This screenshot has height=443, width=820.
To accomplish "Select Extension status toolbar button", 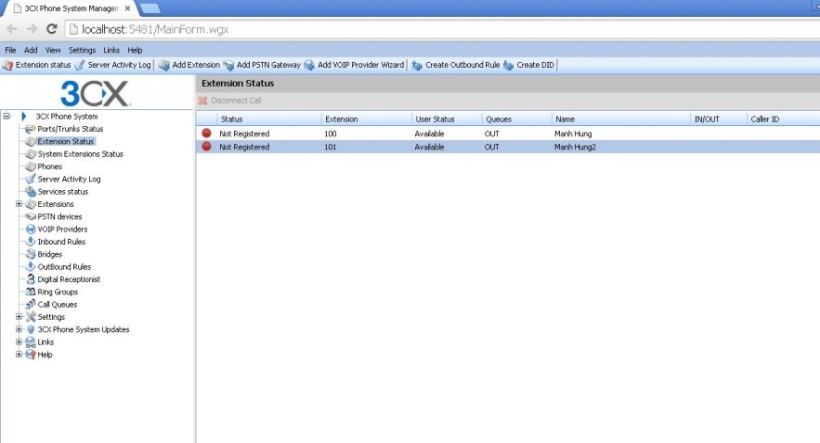I will [37, 65].
